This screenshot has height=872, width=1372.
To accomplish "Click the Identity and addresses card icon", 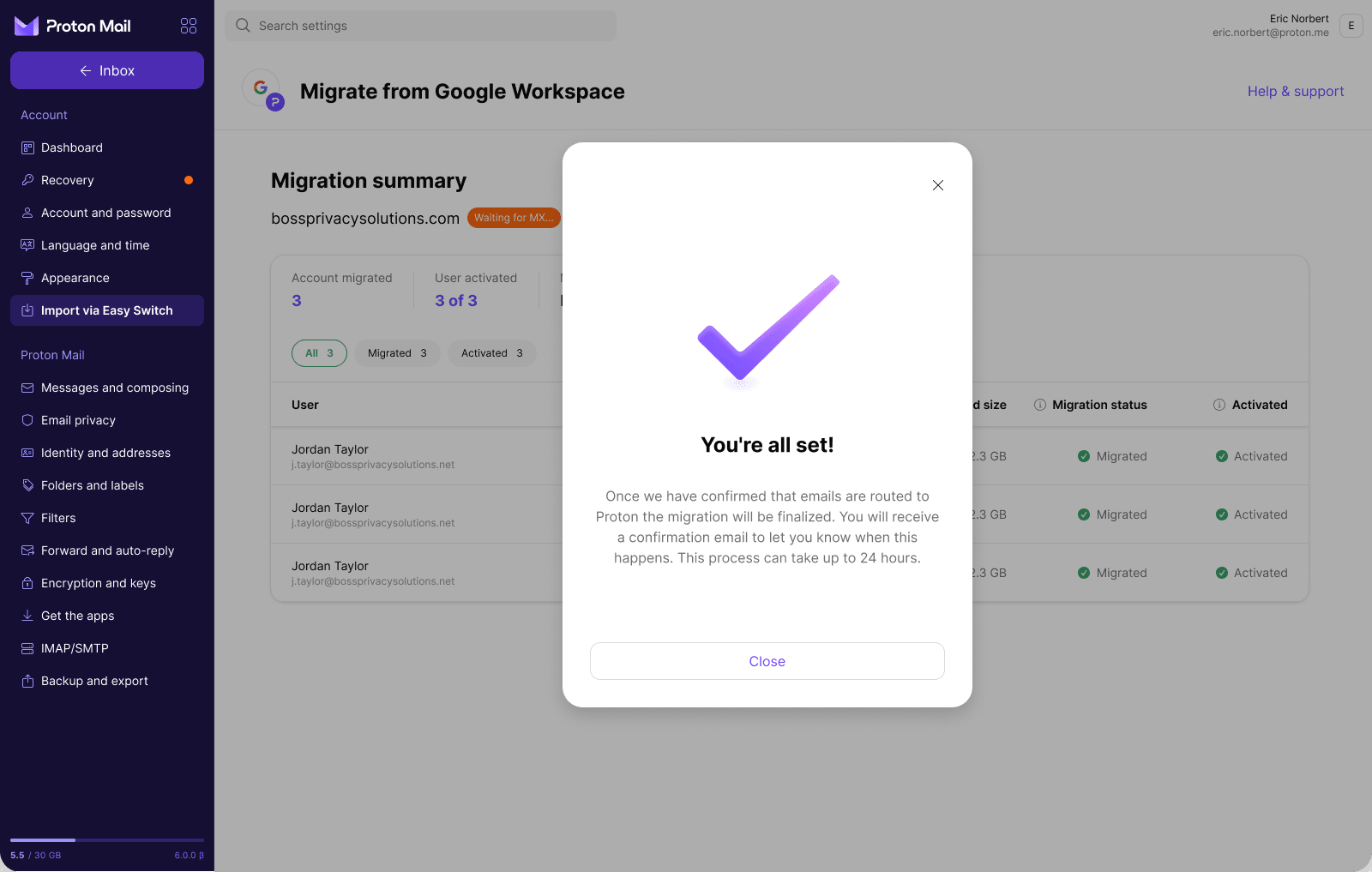I will (27, 453).
